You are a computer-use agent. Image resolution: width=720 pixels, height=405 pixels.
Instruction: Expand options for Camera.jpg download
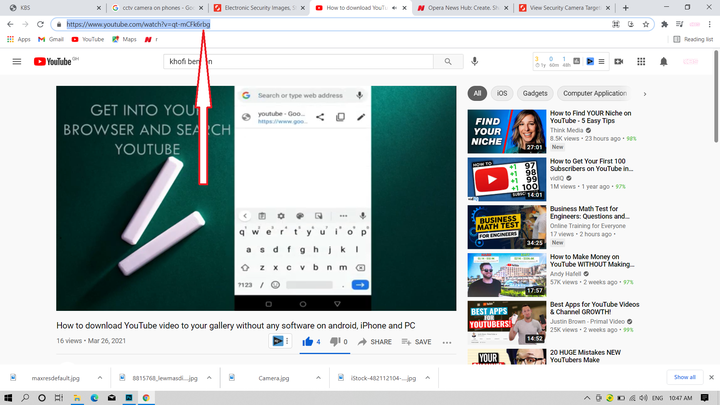click(318, 378)
